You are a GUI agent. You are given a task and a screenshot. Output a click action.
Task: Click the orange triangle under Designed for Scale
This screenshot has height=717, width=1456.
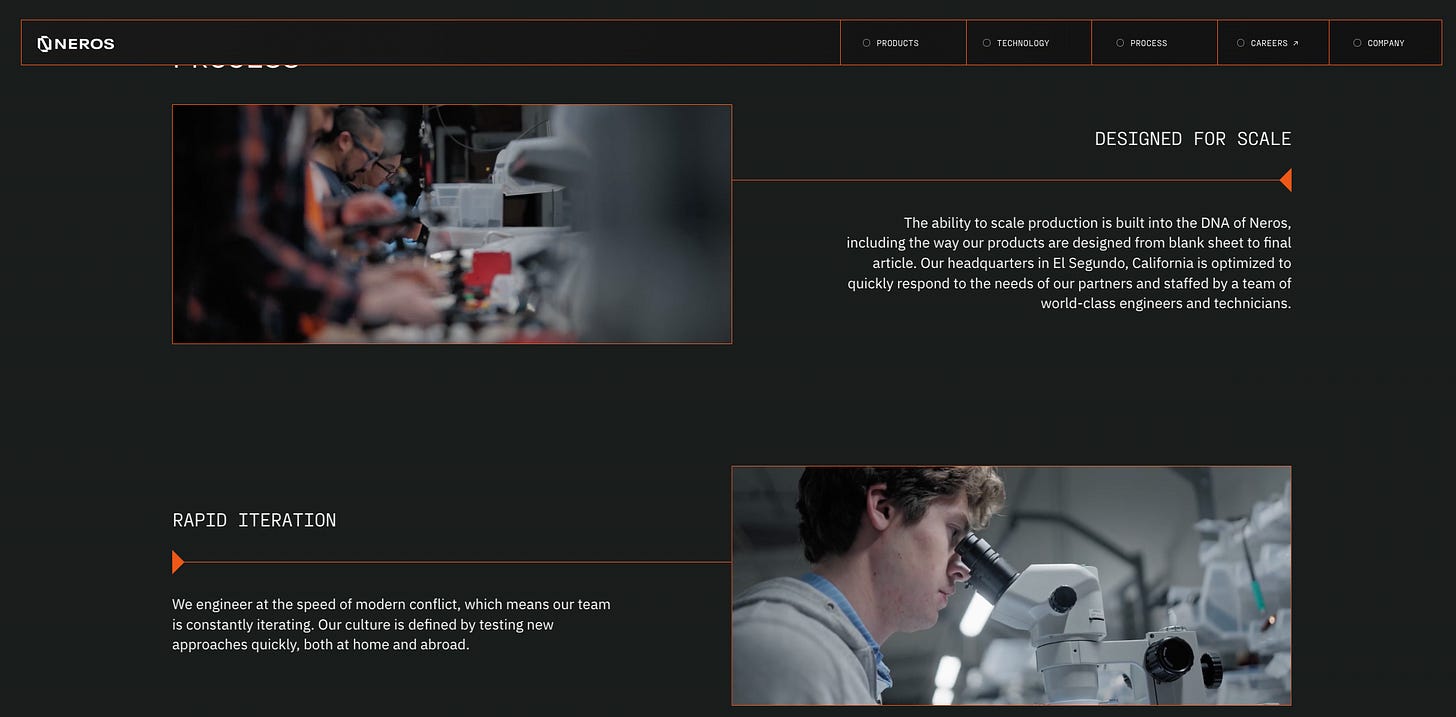coord(1286,180)
